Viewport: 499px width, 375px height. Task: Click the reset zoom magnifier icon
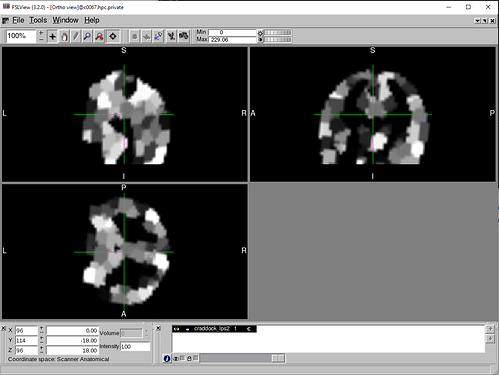[x=99, y=36]
